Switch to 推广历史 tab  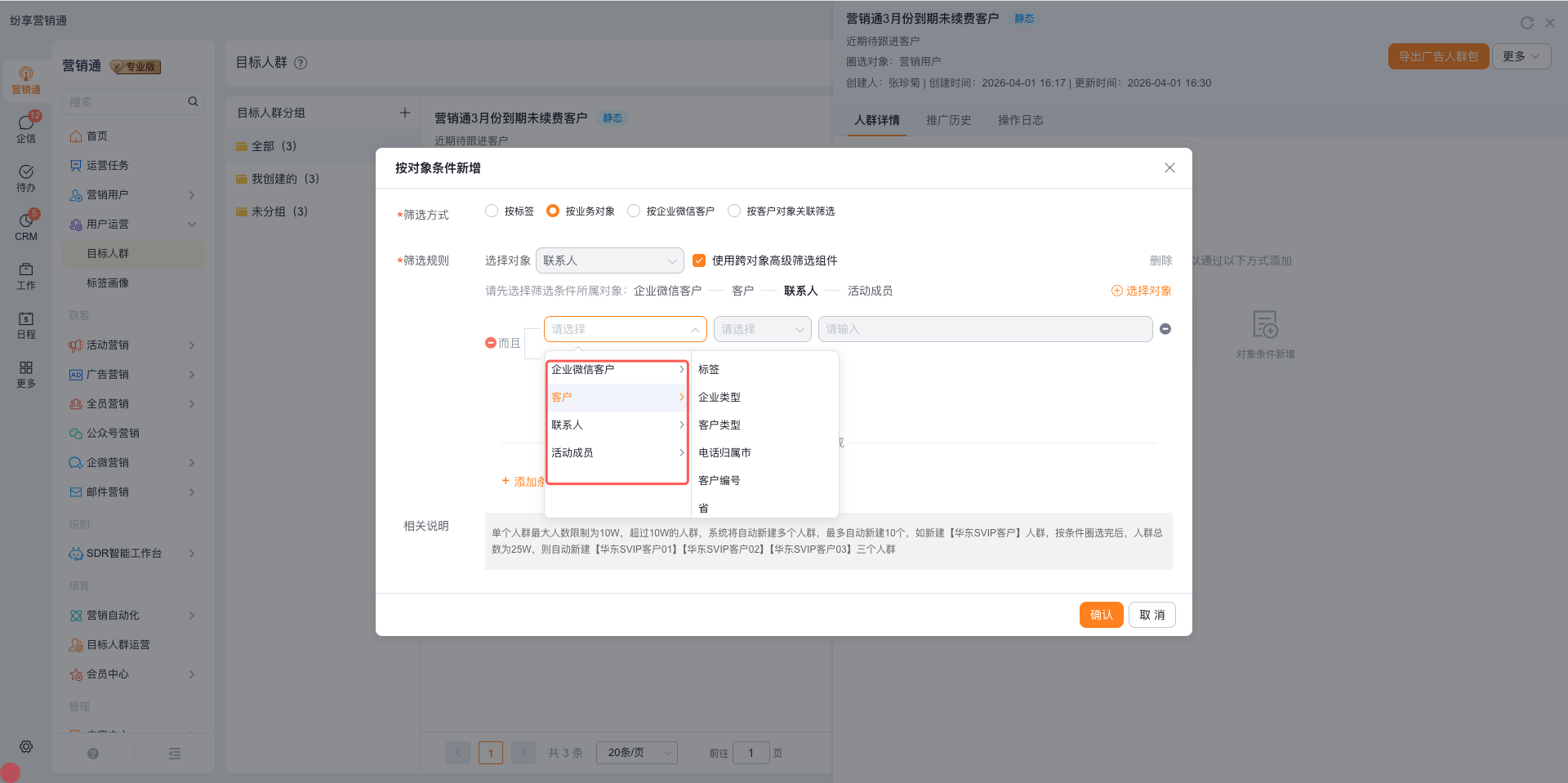(x=949, y=120)
